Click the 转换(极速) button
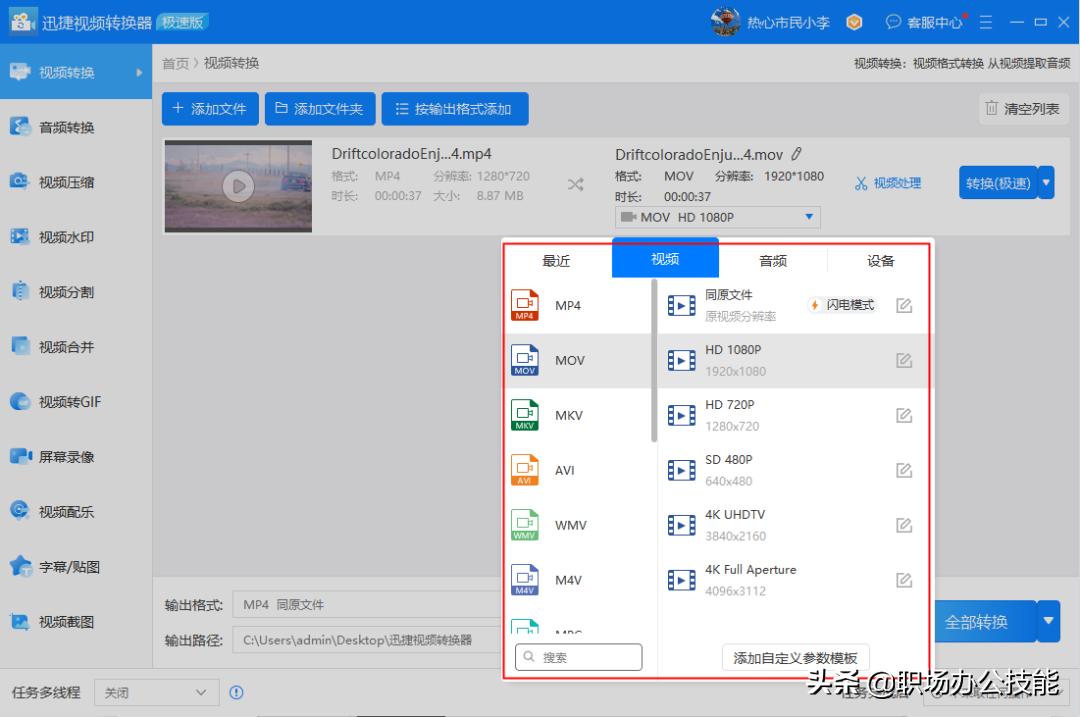This screenshot has width=1080, height=717. 997,182
